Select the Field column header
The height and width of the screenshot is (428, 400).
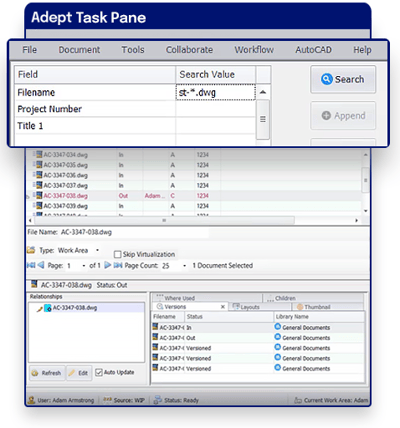[x=95, y=74]
